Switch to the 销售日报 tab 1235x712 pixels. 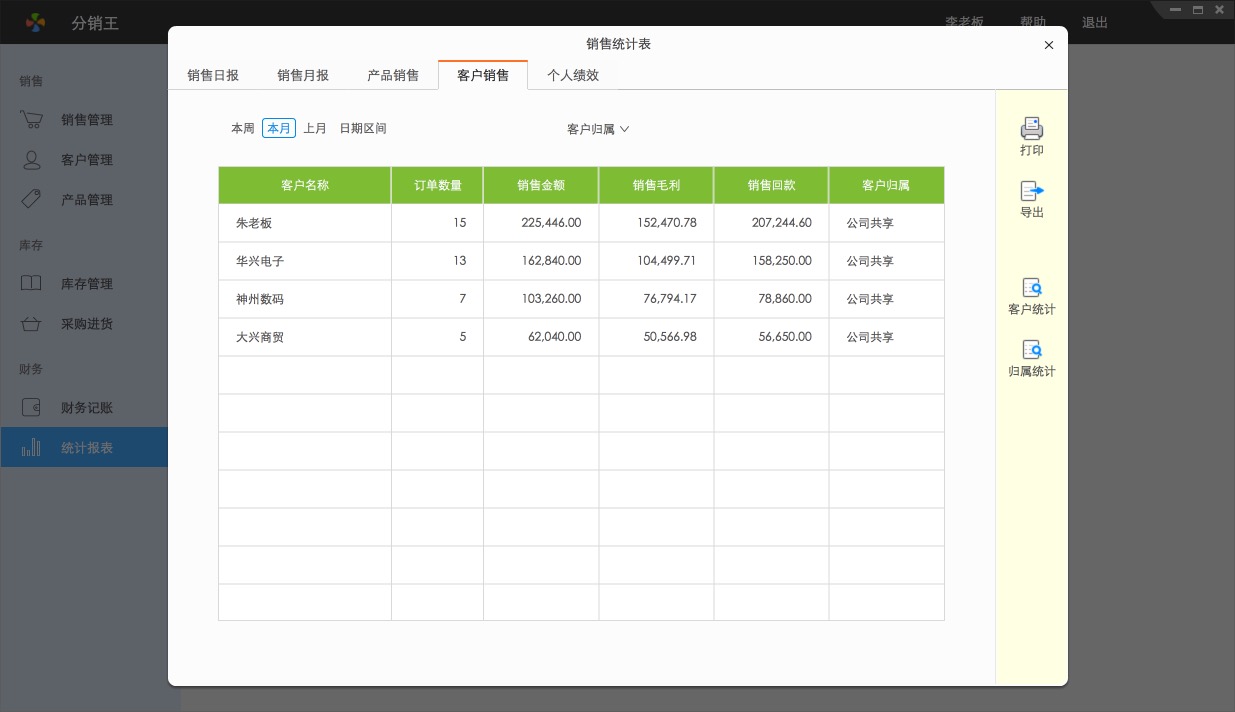coord(213,75)
